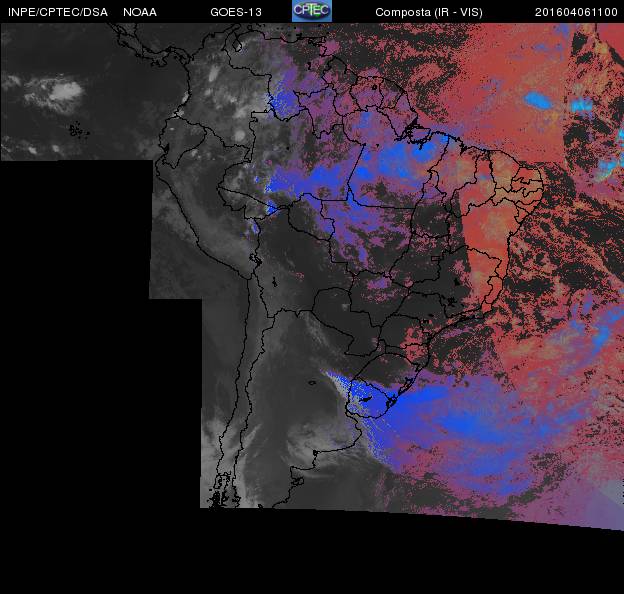Screen dimensions: 624x594
Task: Click the CPTEC logo in the header
Action: tap(312, 11)
